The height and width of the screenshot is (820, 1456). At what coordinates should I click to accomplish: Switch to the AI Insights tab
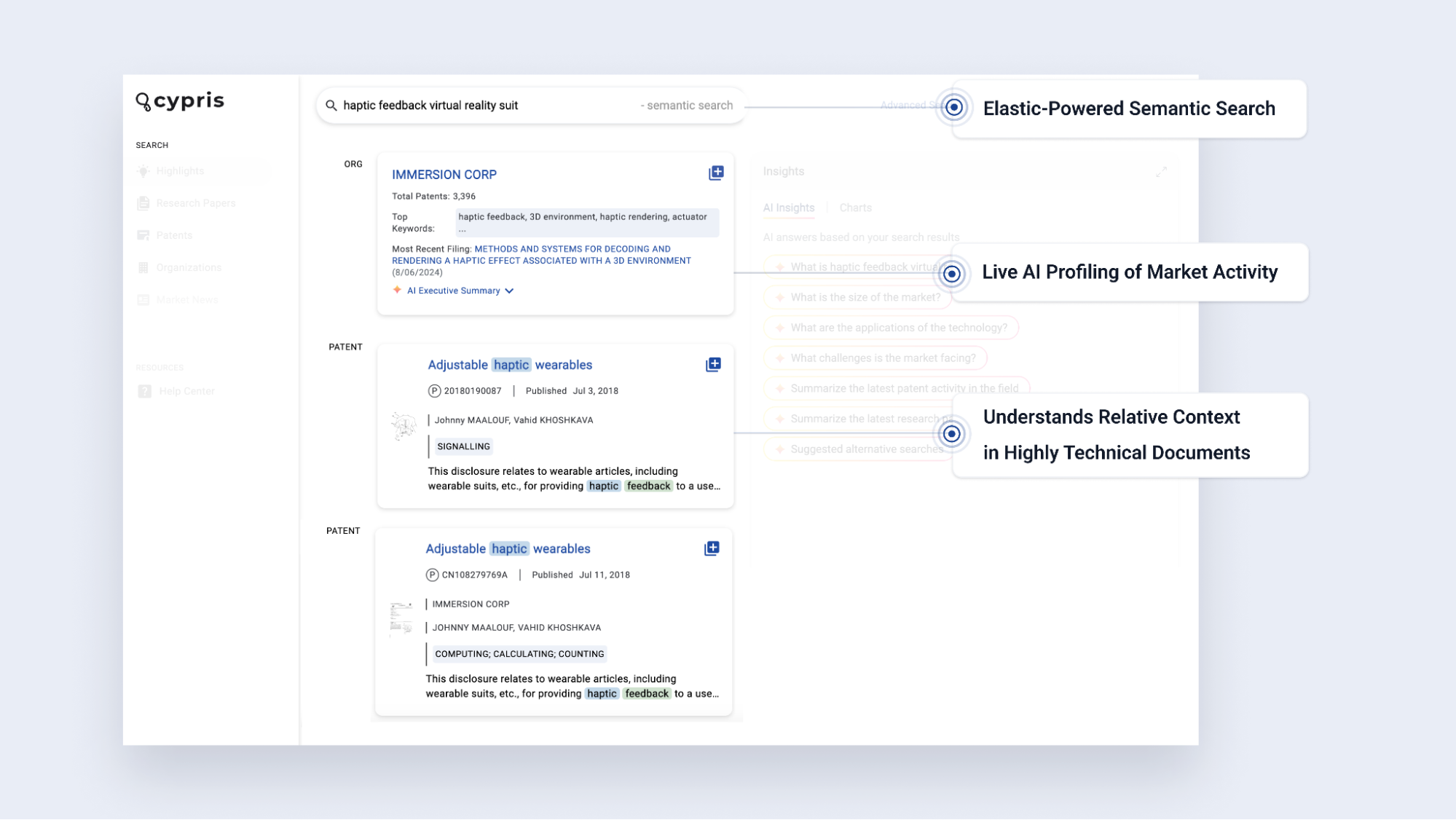pyautogui.click(x=789, y=208)
